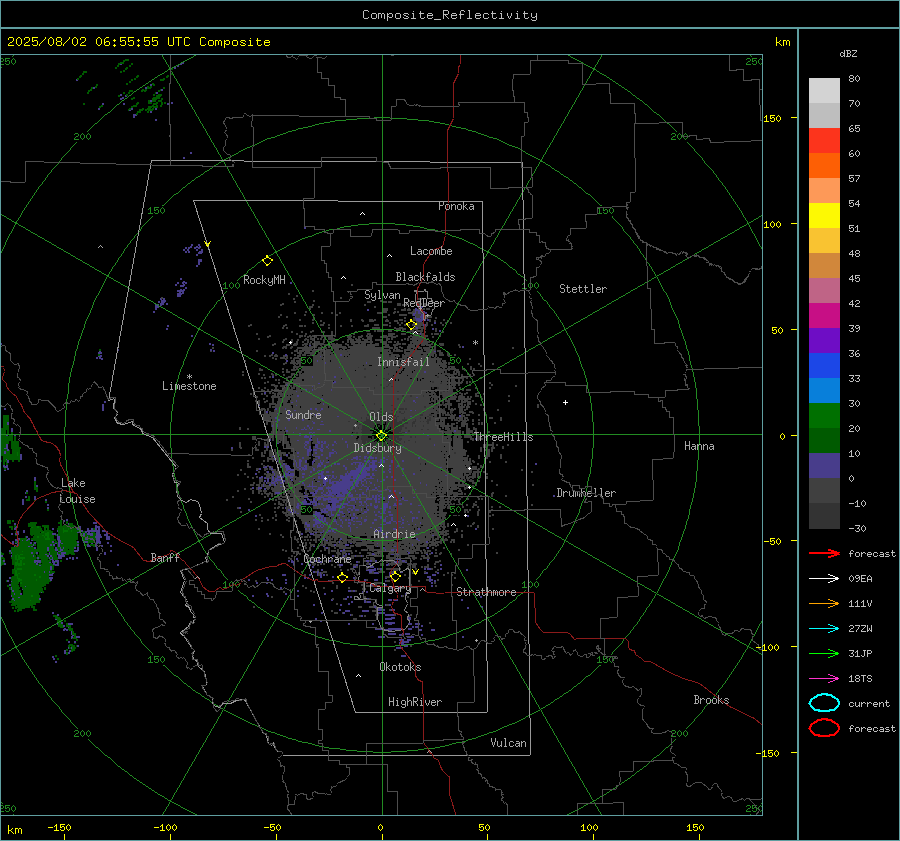The height and width of the screenshot is (841, 900).
Task: Click the Drumheller town label
Action: pyautogui.click(x=586, y=493)
